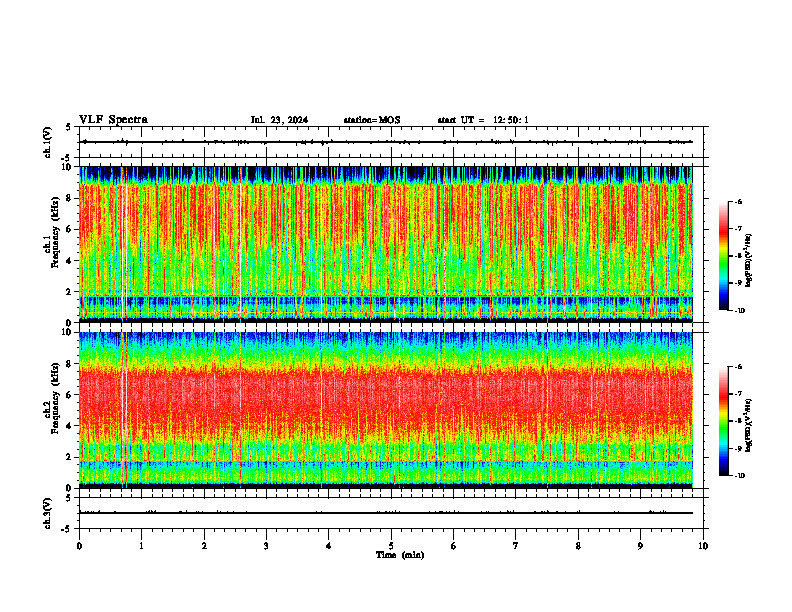Click time axis tick label "3"

pos(266,546)
